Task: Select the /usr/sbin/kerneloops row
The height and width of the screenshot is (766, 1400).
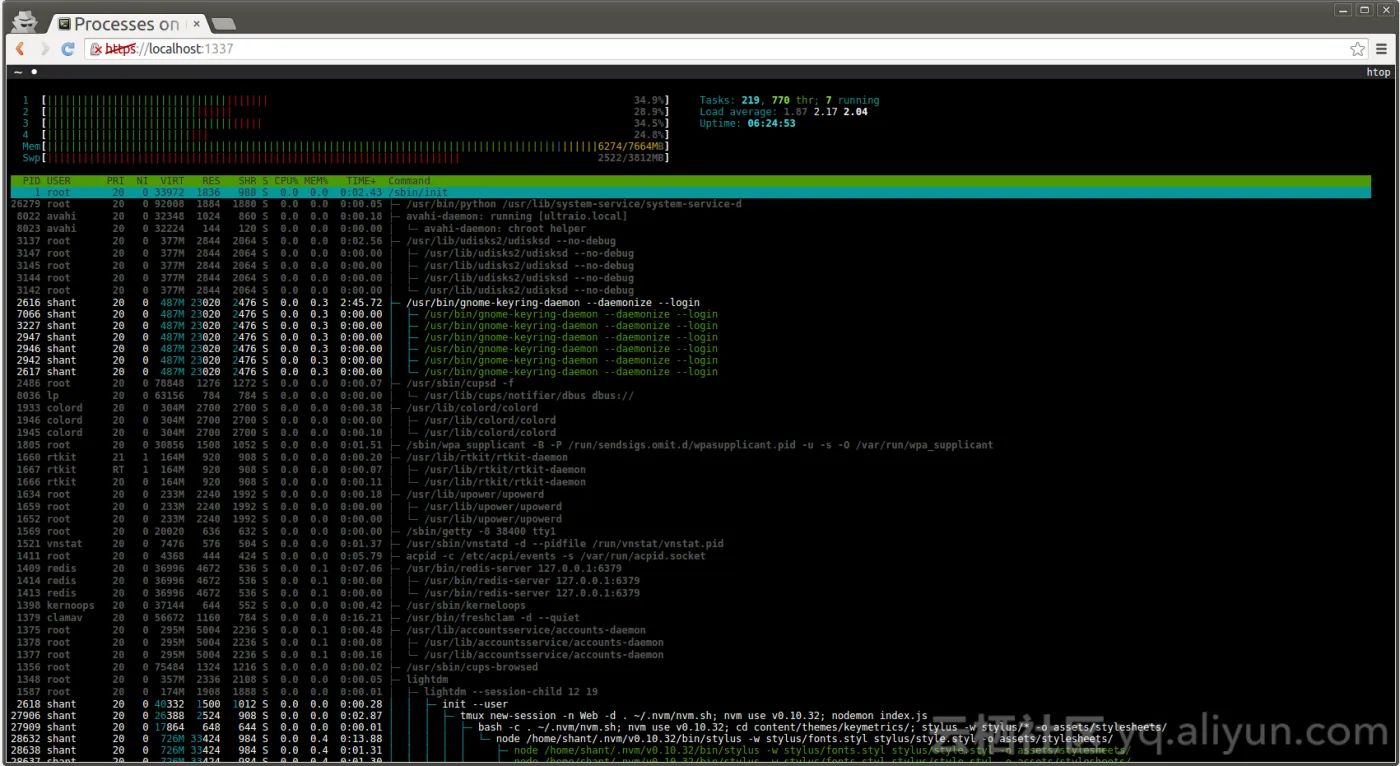Action: click(x=690, y=605)
